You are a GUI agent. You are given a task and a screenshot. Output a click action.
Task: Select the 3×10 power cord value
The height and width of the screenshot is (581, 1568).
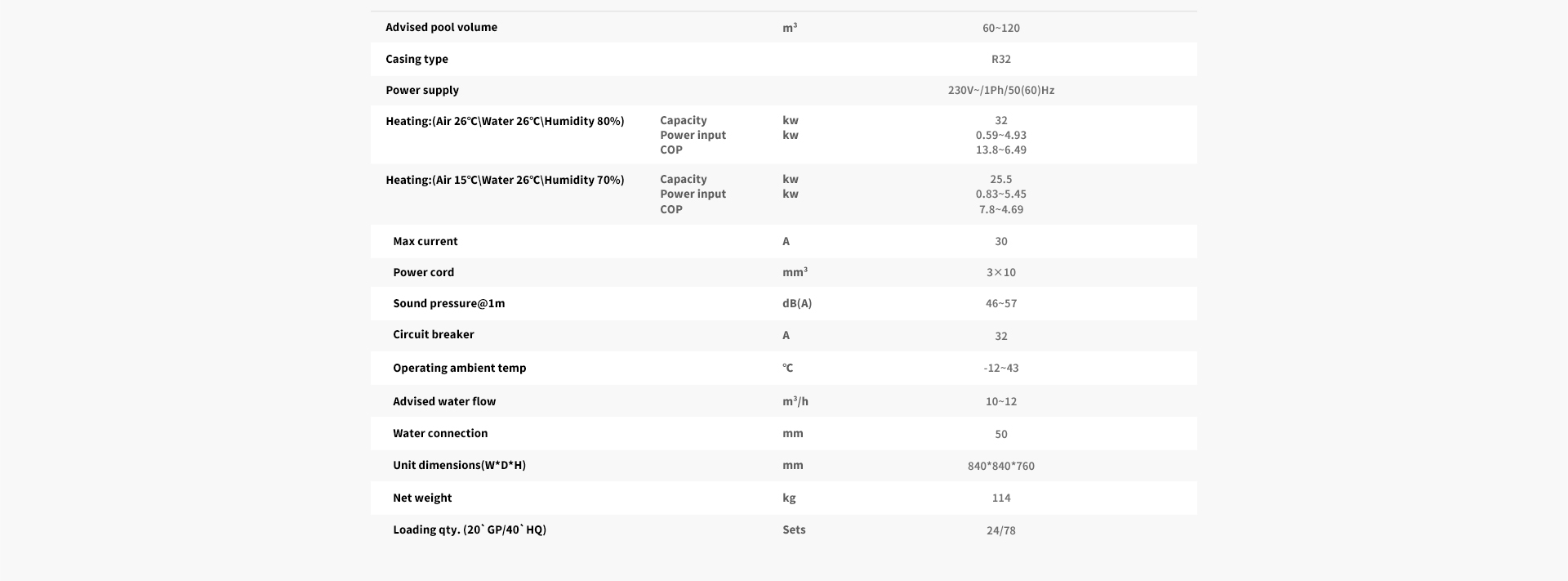point(1000,272)
